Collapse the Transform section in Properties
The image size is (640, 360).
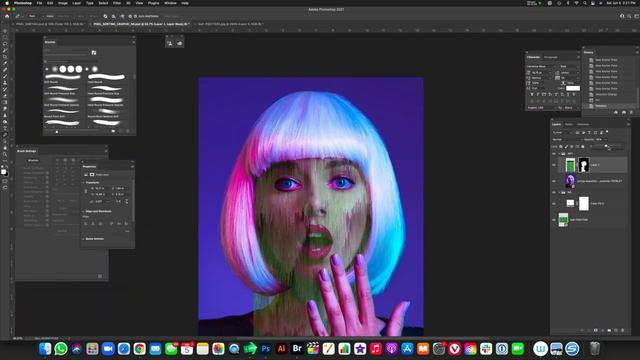point(83,183)
